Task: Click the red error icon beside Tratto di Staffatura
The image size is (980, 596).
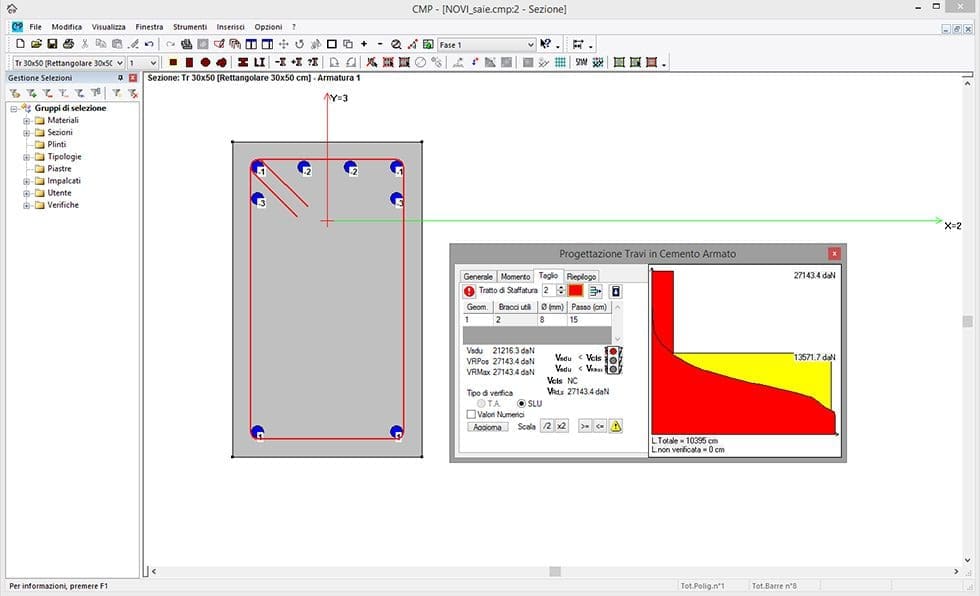Action: (x=469, y=291)
